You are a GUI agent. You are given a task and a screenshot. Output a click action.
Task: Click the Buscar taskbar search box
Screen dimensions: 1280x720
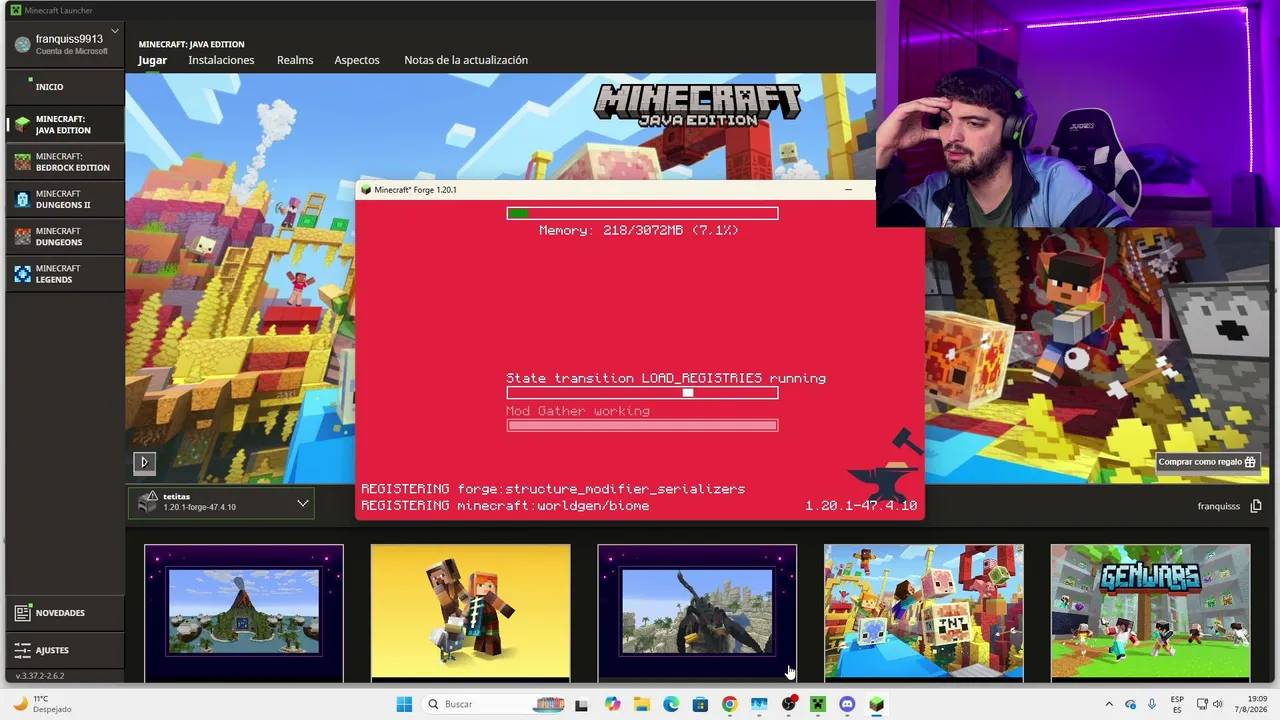pyautogui.click(x=494, y=704)
